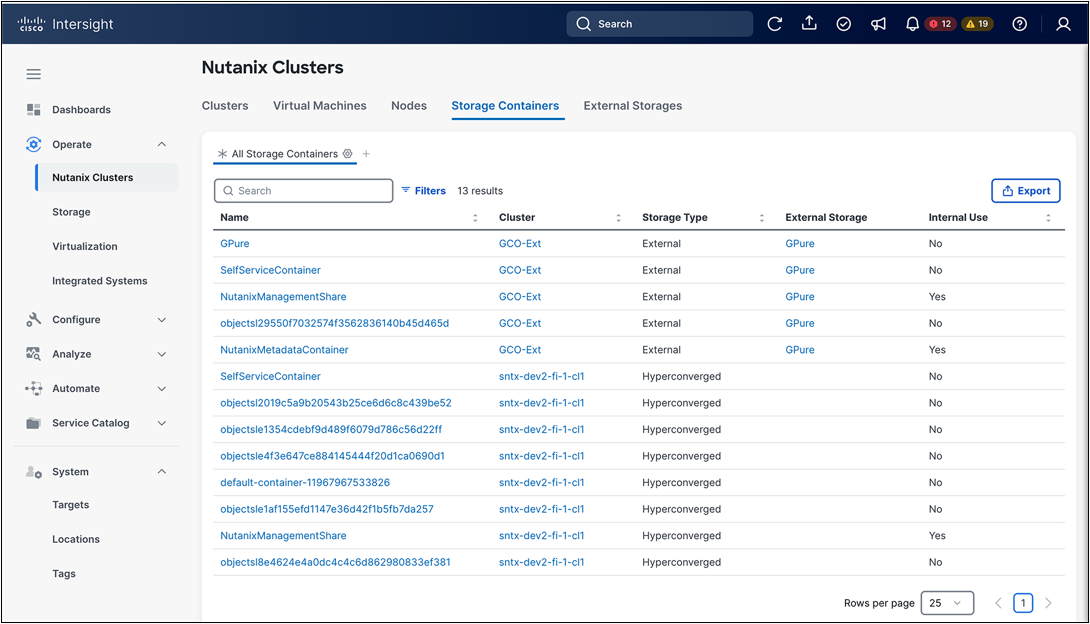Open sntx-dev2-fi-1-cl1 cluster in default-container row
This screenshot has height=624, width=1090.
point(542,482)
